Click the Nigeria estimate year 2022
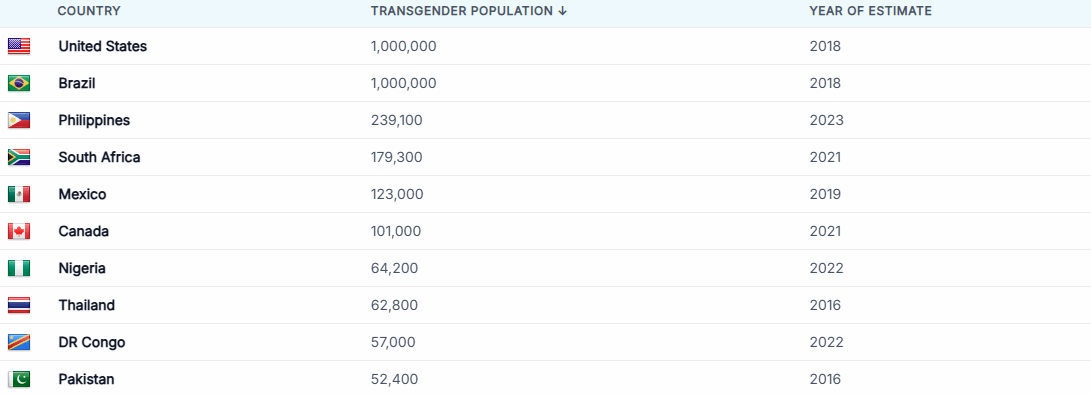This screenshot has height=395, width=1091. (x=827, y=268)
